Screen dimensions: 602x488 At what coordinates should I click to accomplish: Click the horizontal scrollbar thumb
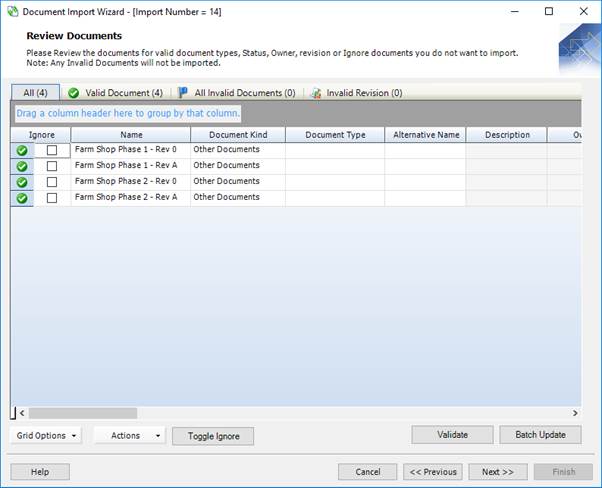pos(82,412)
